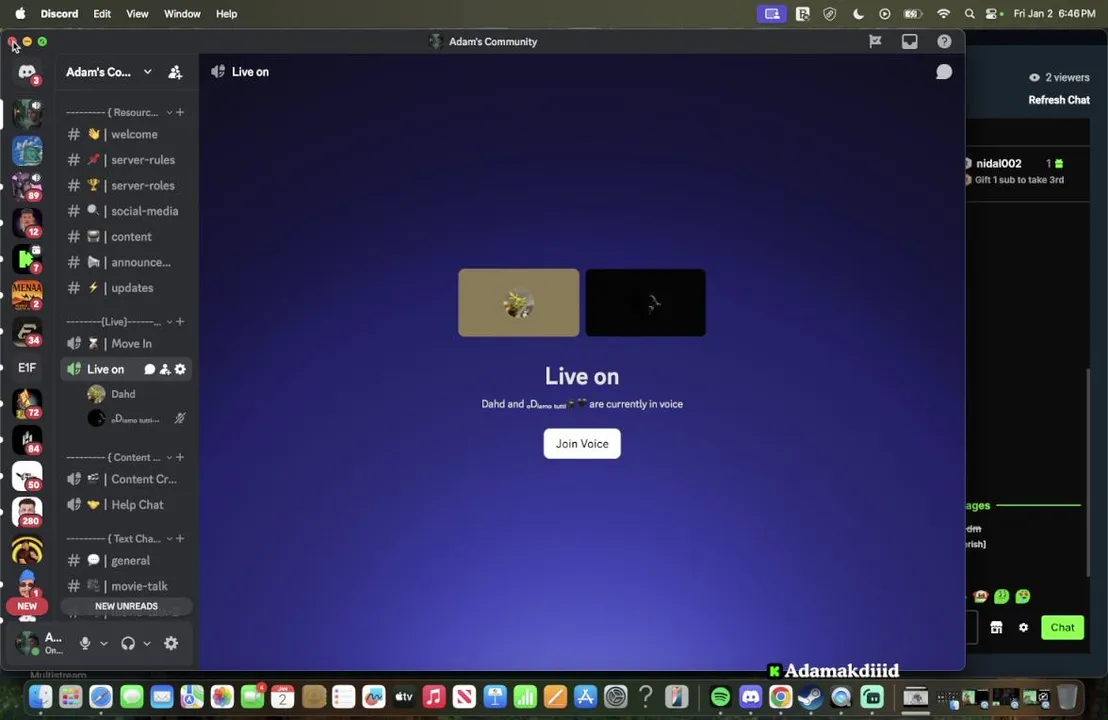Screen dimensions: 1108x720
Task: Open Threads flag icon in title bar
Action: [875, 42]
